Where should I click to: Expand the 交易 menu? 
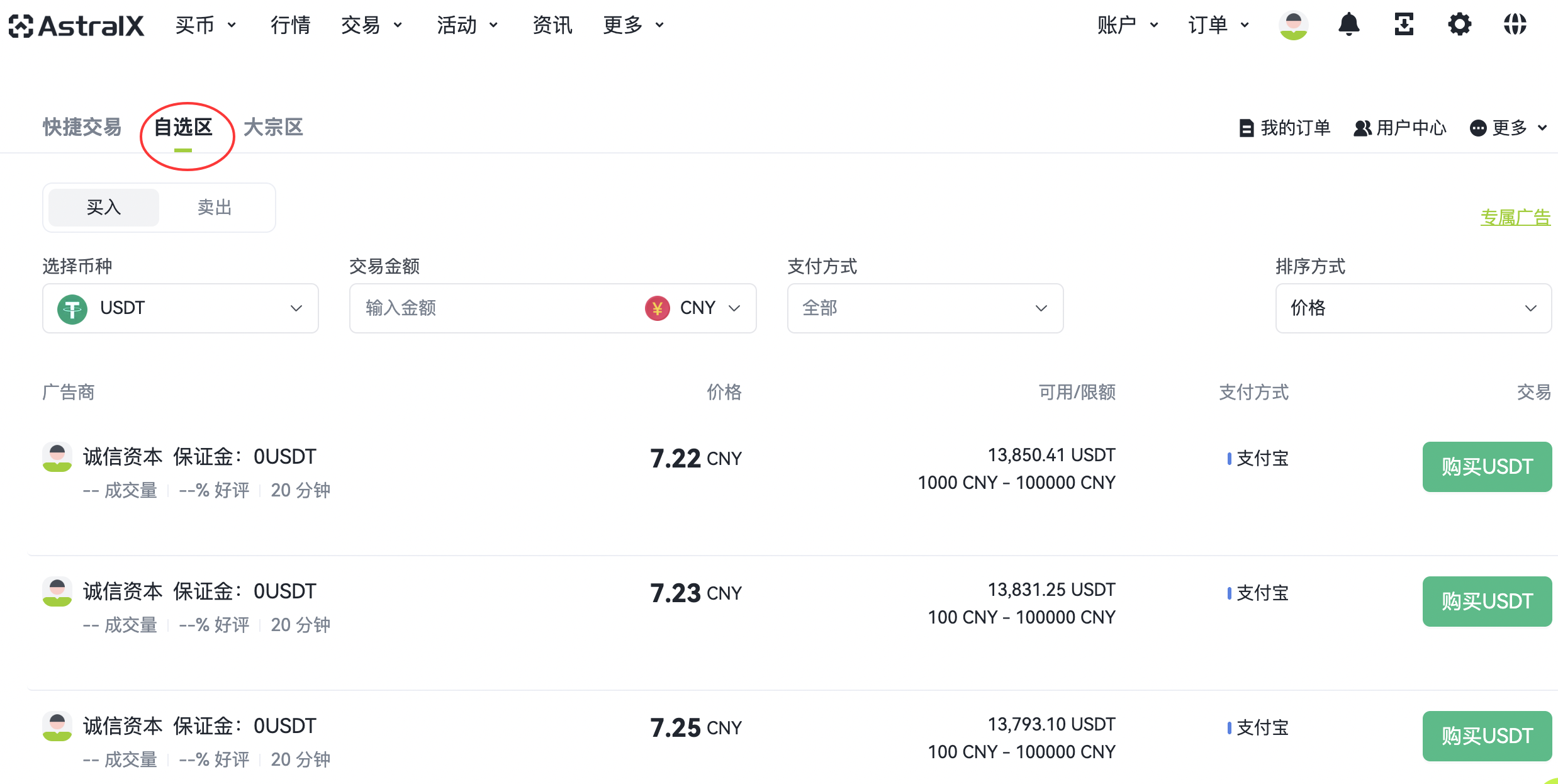pyautogui.click(x=371, y=25)
